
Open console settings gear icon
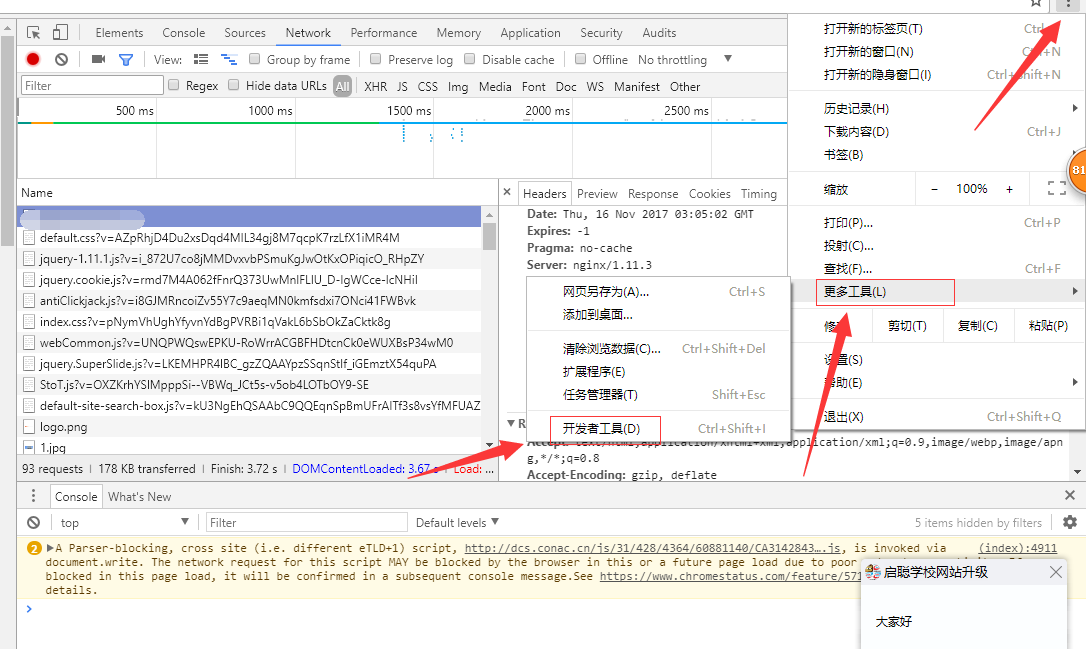pos(1070,522)
